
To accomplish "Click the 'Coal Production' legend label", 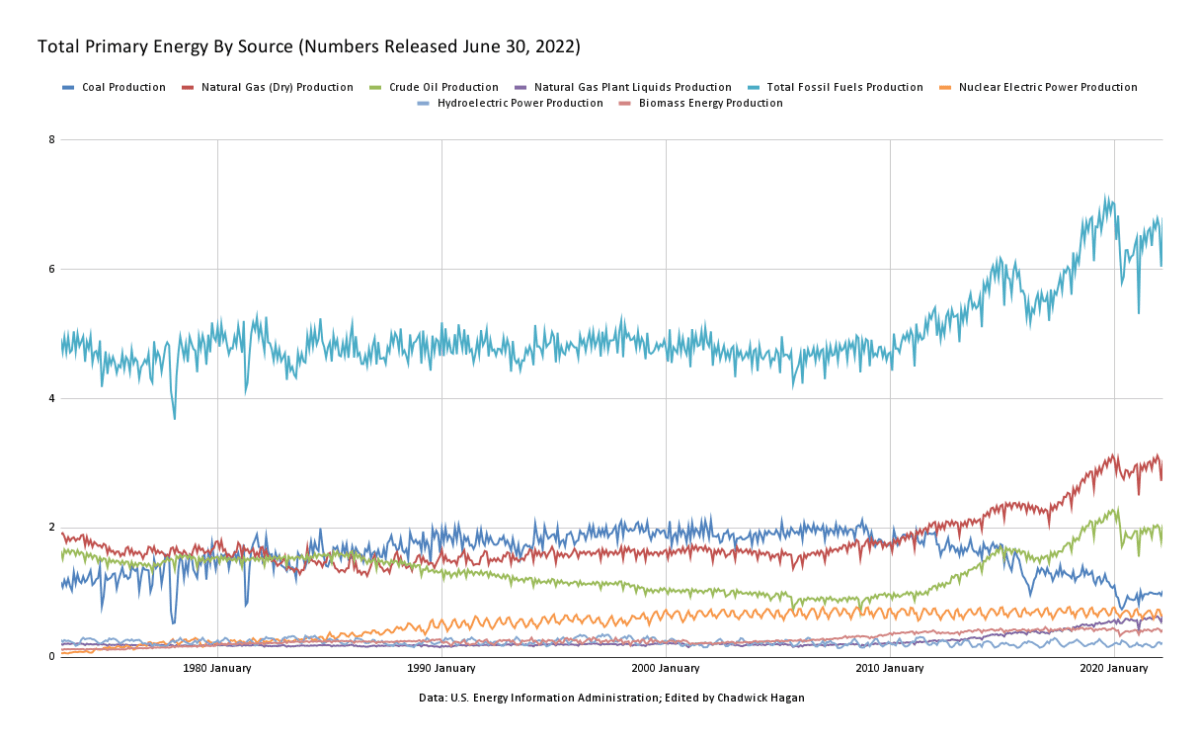I will pos(122,88).
